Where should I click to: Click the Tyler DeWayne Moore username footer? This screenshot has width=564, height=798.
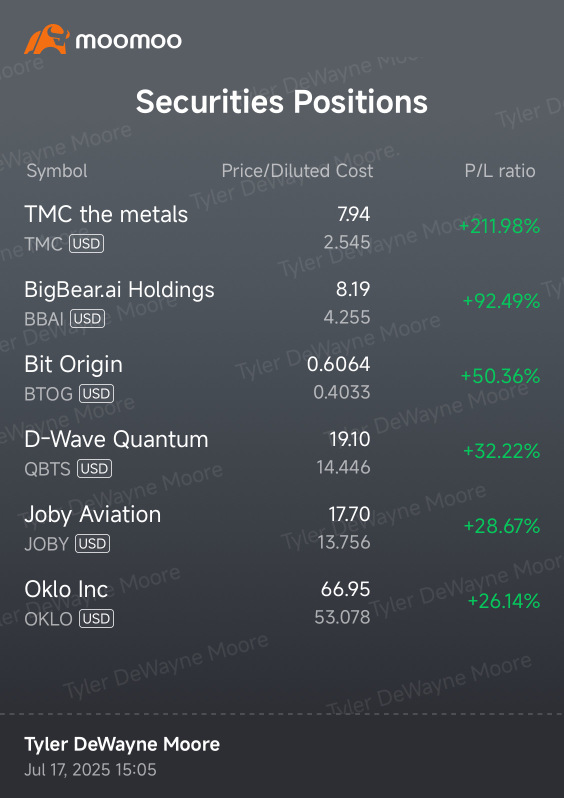click(x=122, y=744)
